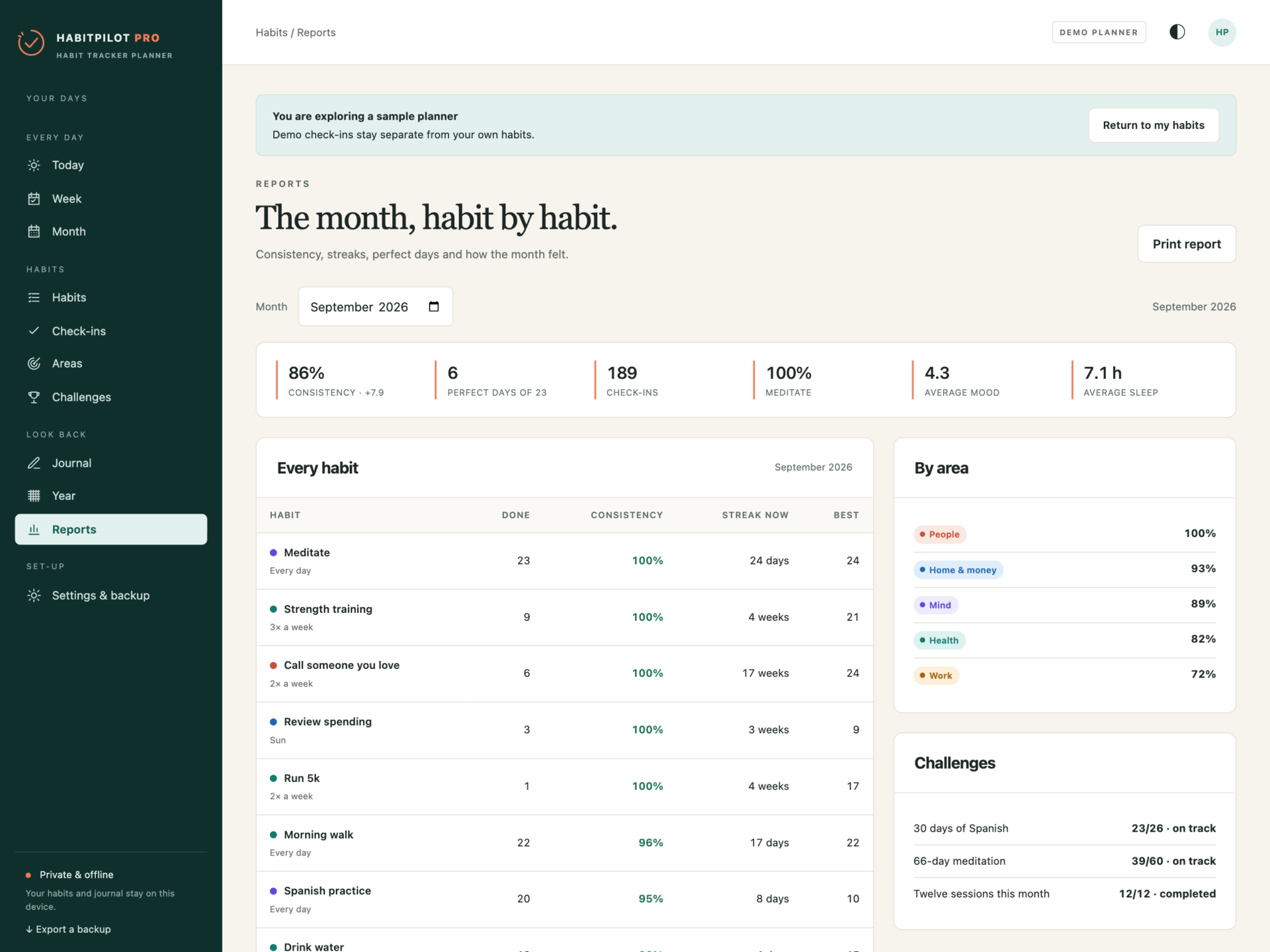Click the Run 5k habit name

click(x=302, y=778)
